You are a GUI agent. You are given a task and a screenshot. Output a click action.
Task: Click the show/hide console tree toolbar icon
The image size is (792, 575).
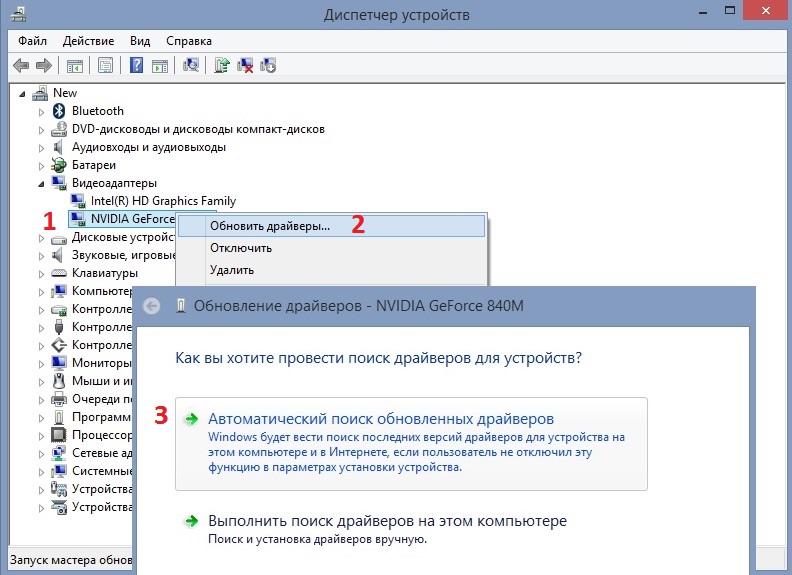pyautogui.click(x=75, y=65)
